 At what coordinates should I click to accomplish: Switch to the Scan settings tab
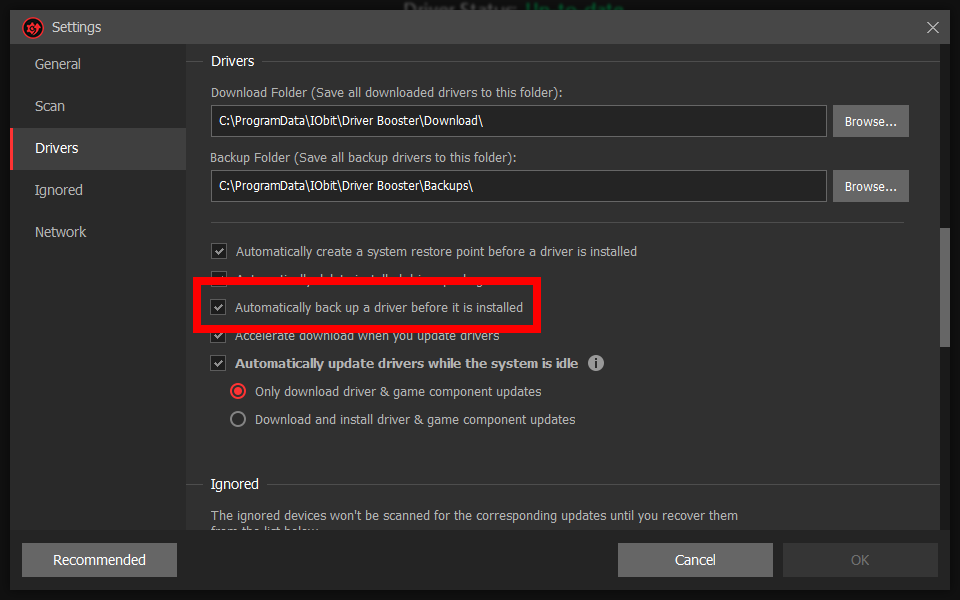(50, 106)
